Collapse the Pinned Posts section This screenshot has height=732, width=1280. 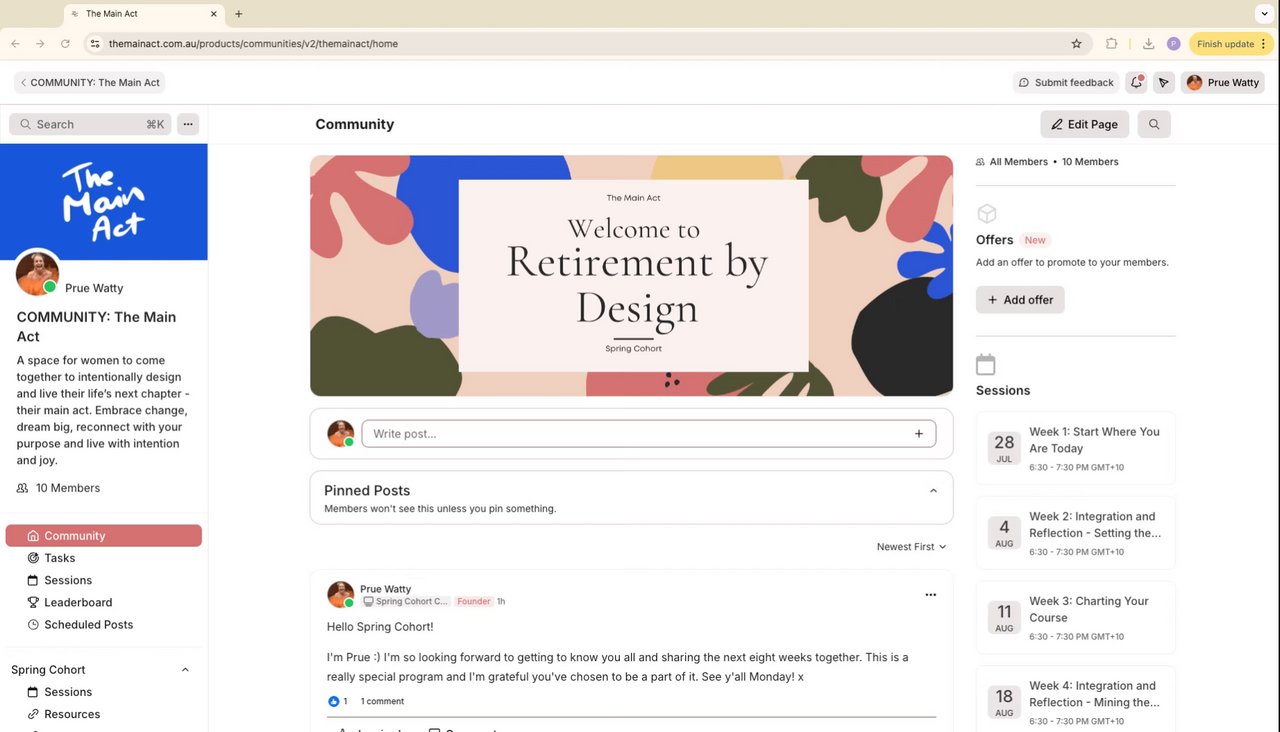pyautogui.click(x=933, y=491)
